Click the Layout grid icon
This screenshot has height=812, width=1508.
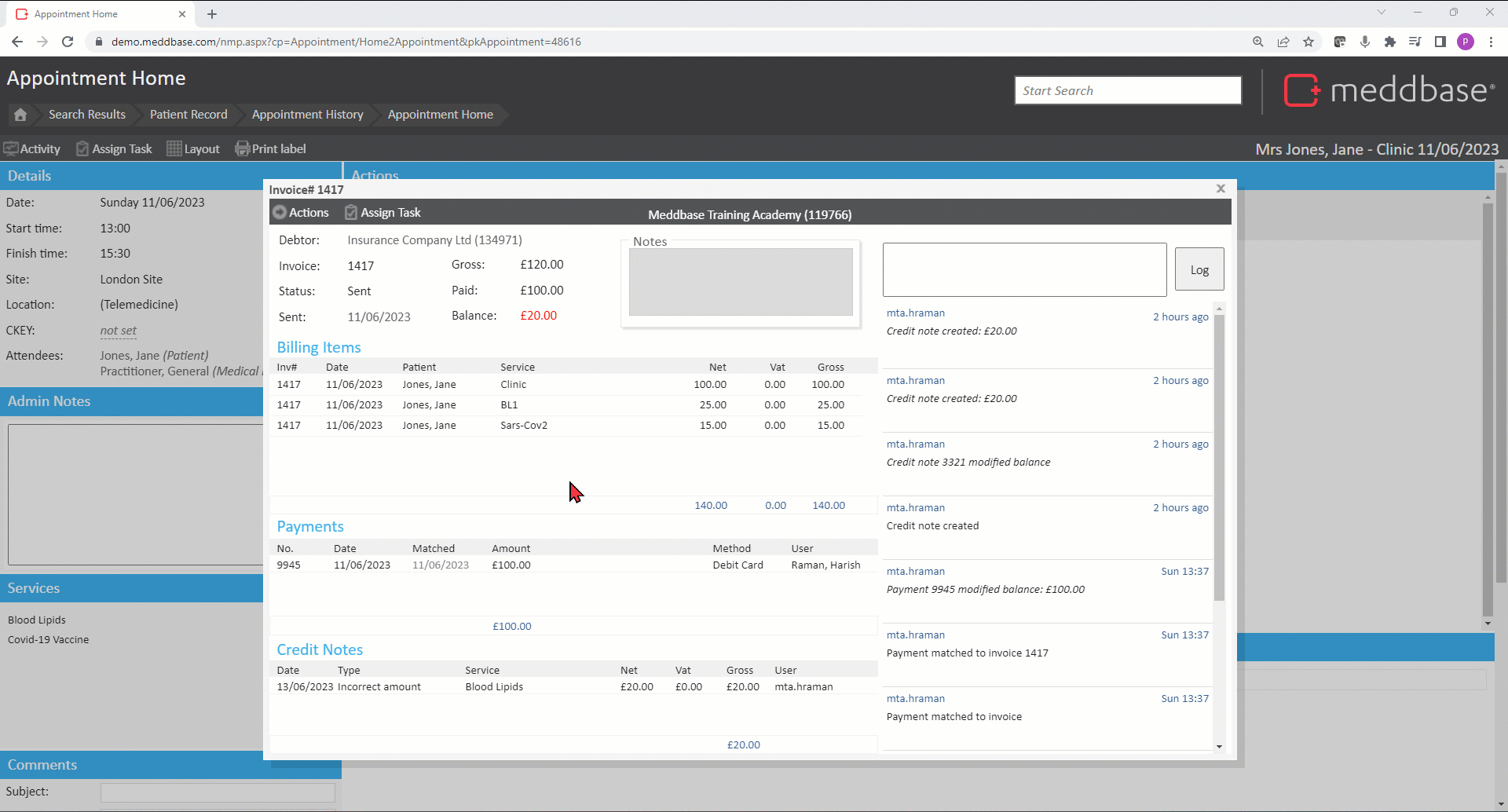[174, 148]
